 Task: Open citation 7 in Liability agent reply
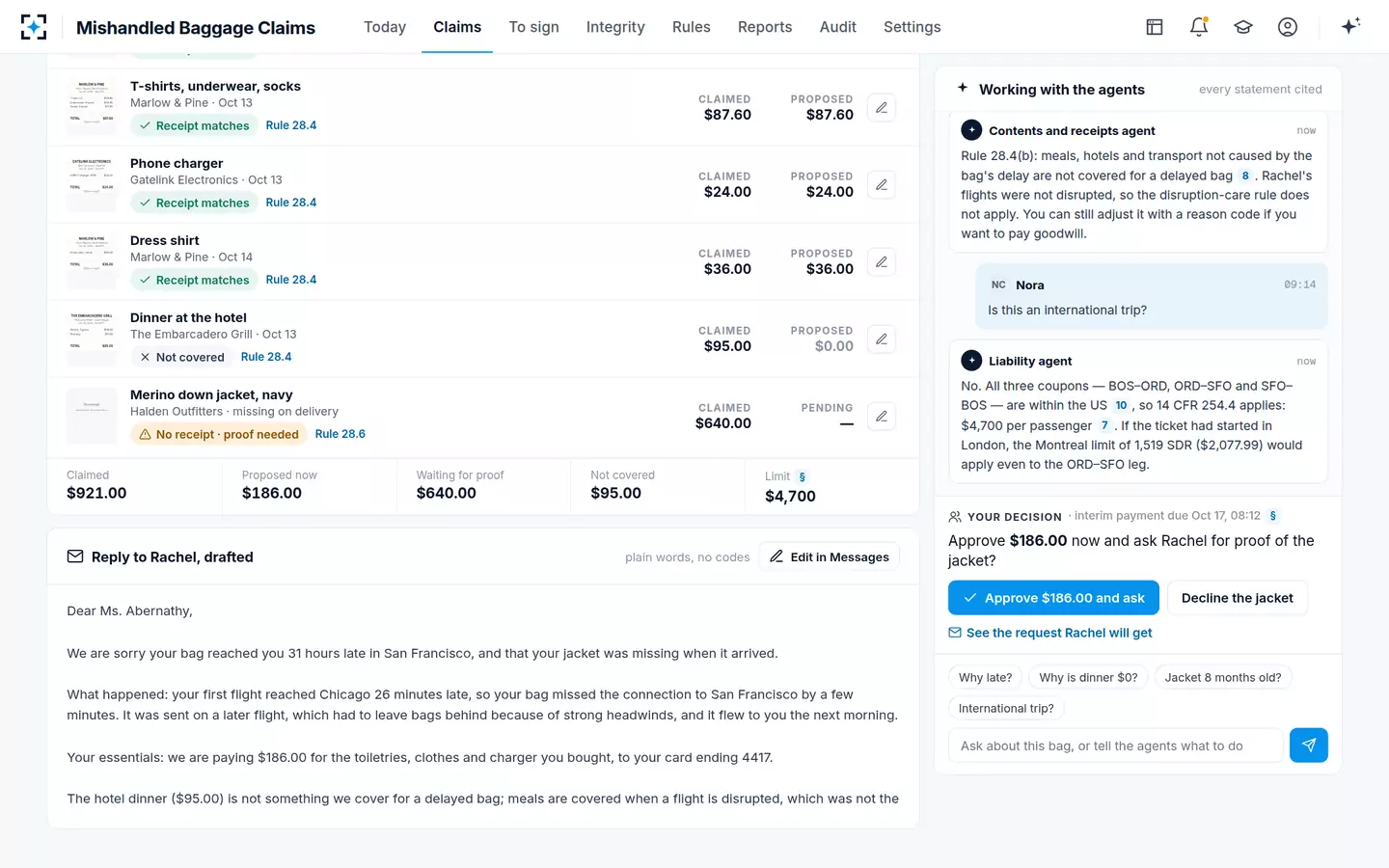coord(1104,425)
